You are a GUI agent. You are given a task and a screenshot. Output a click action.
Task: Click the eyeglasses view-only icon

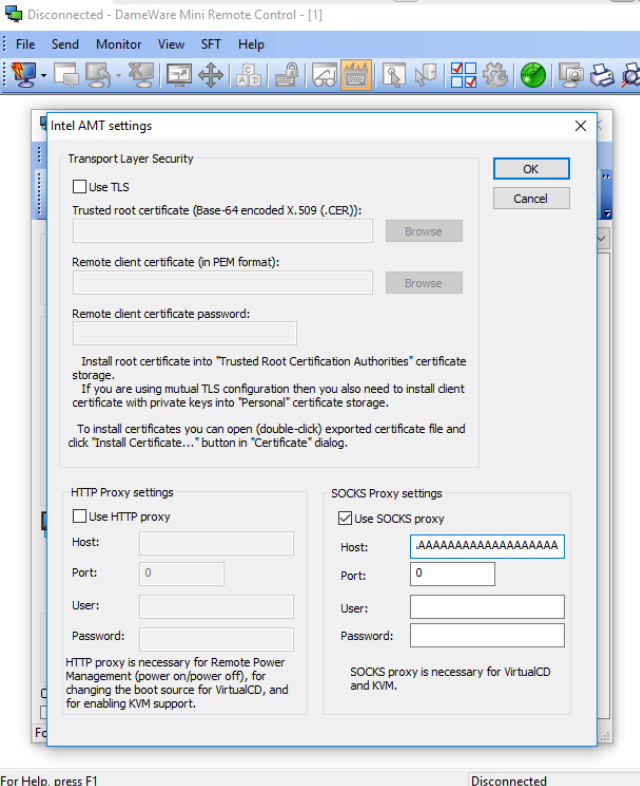(324, 75)
